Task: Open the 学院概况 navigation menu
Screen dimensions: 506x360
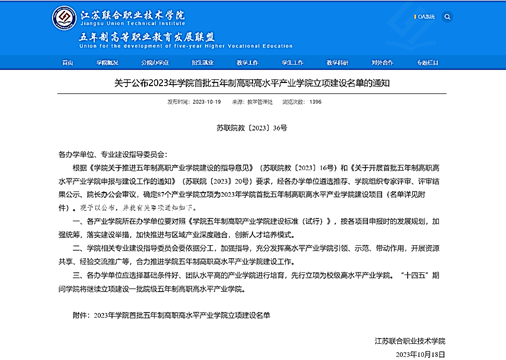Action: pyautogui.click(x=107, y=62)
